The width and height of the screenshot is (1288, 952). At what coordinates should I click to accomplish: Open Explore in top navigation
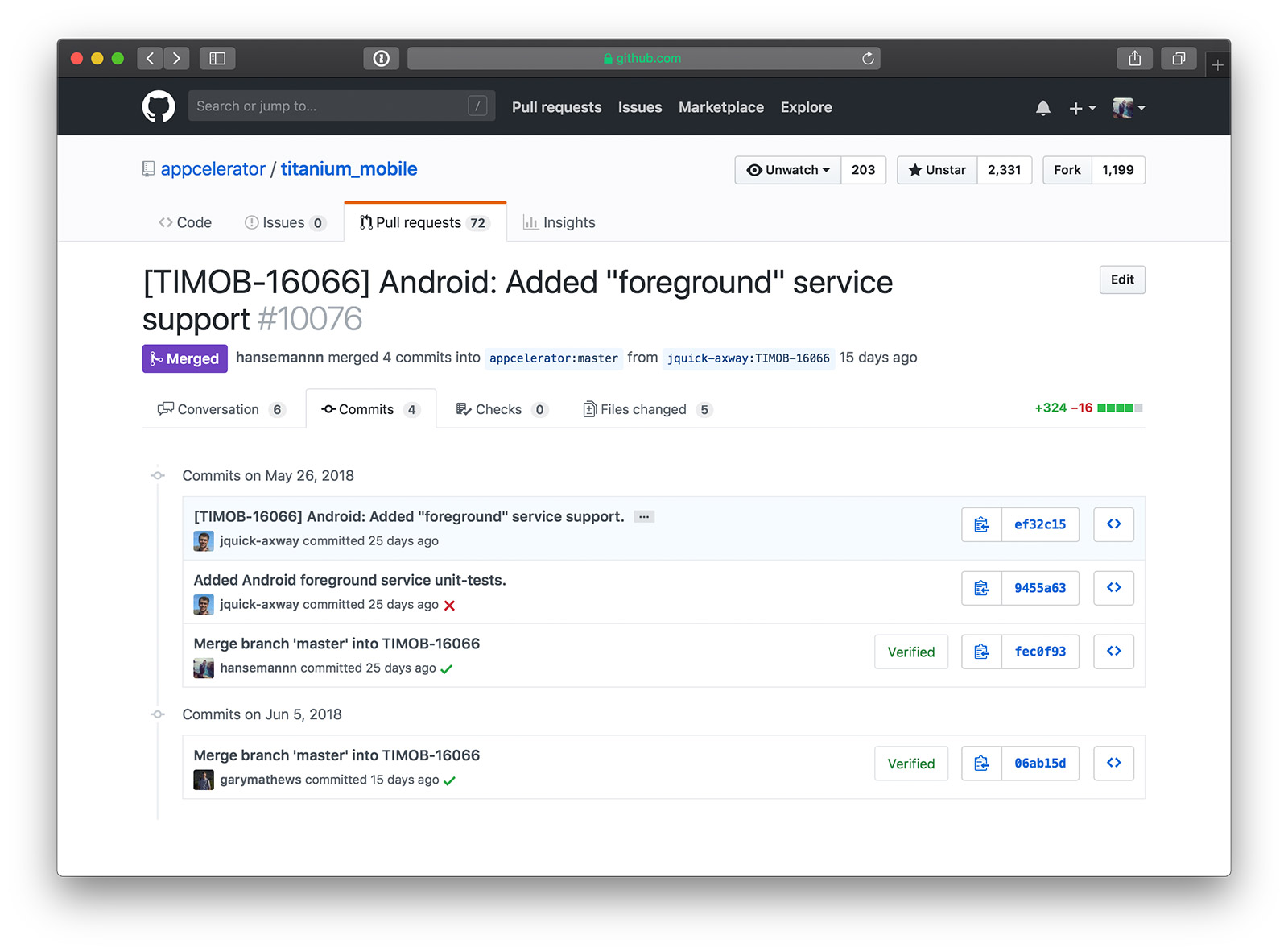click(x=806, y=107)
